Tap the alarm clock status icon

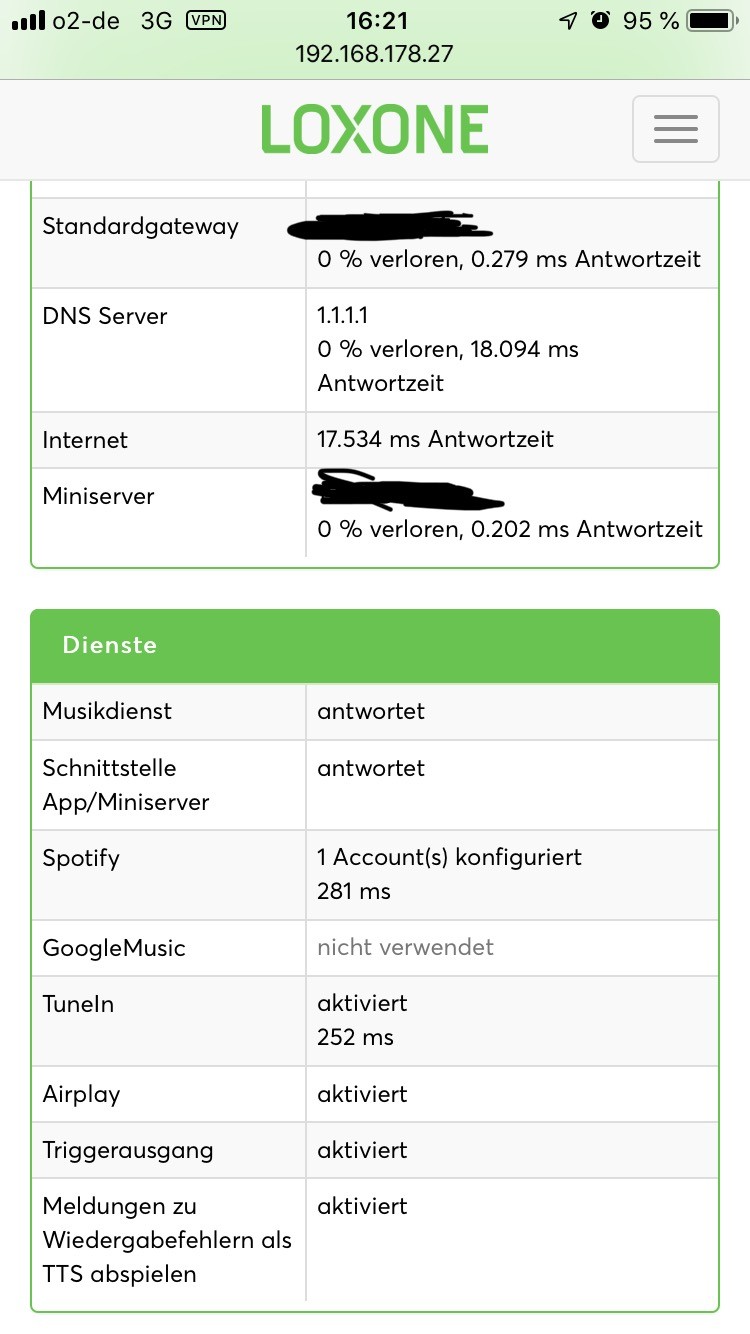point(600,21)
